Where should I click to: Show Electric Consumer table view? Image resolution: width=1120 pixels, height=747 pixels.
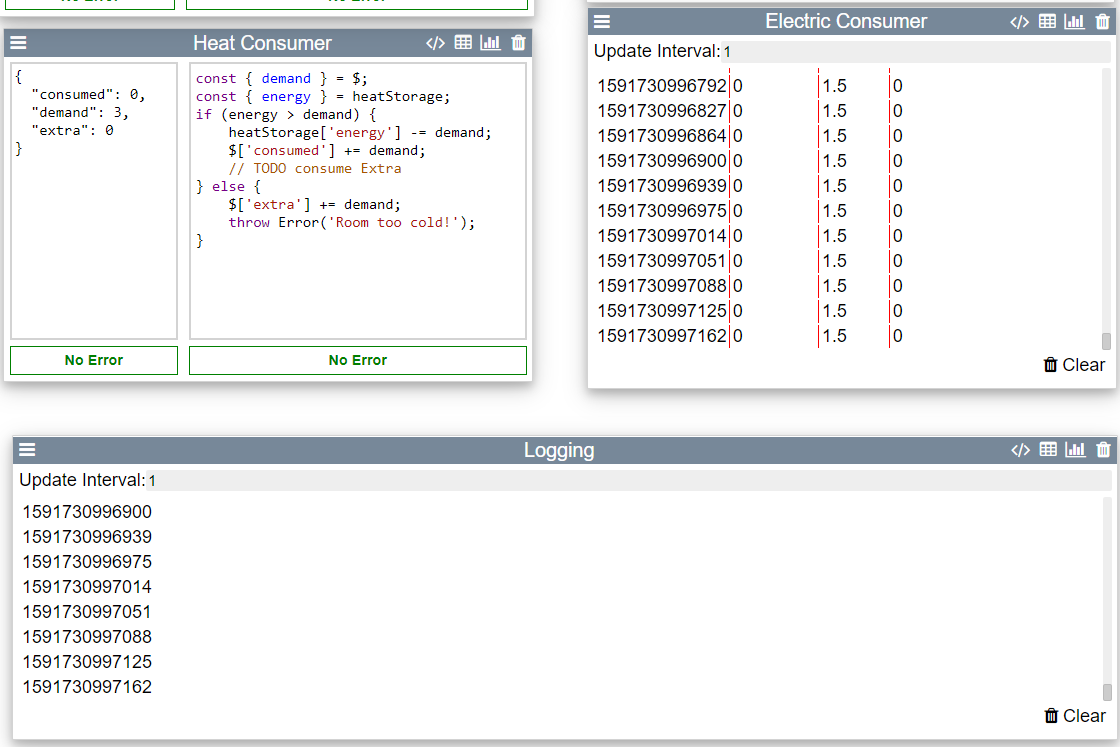coord(1047,22)
